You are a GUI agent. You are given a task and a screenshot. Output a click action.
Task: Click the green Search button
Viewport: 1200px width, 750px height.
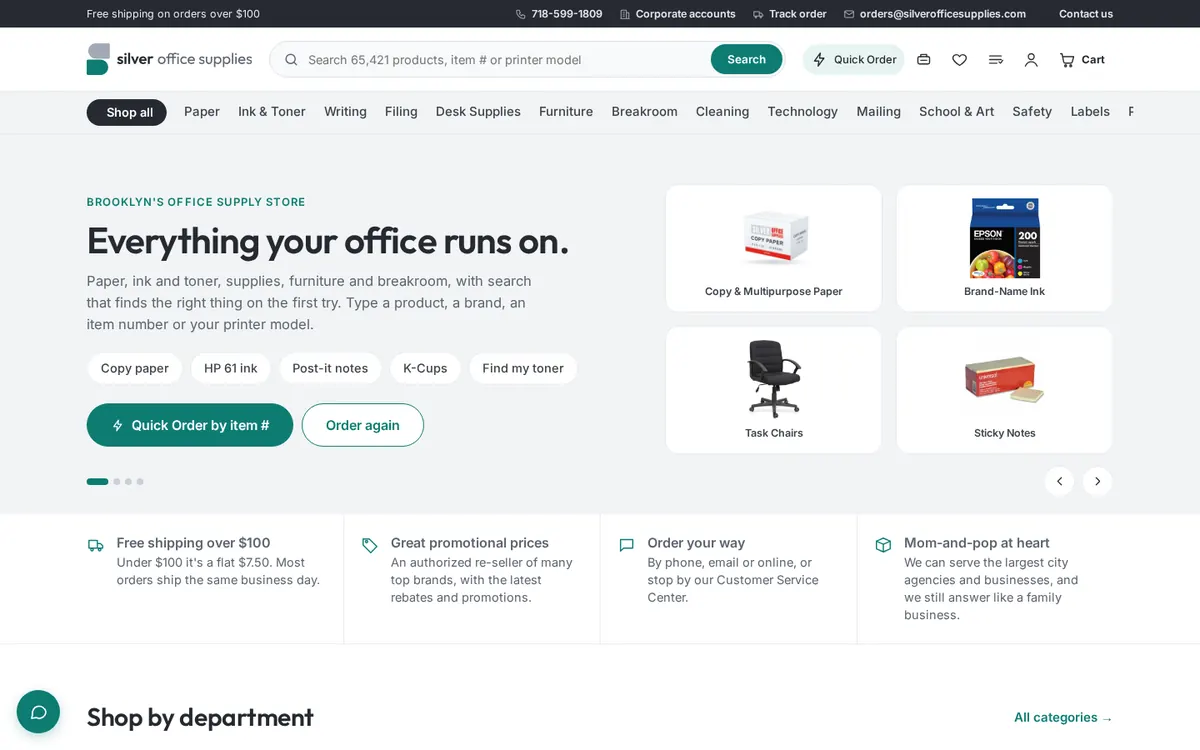(746, 60)
